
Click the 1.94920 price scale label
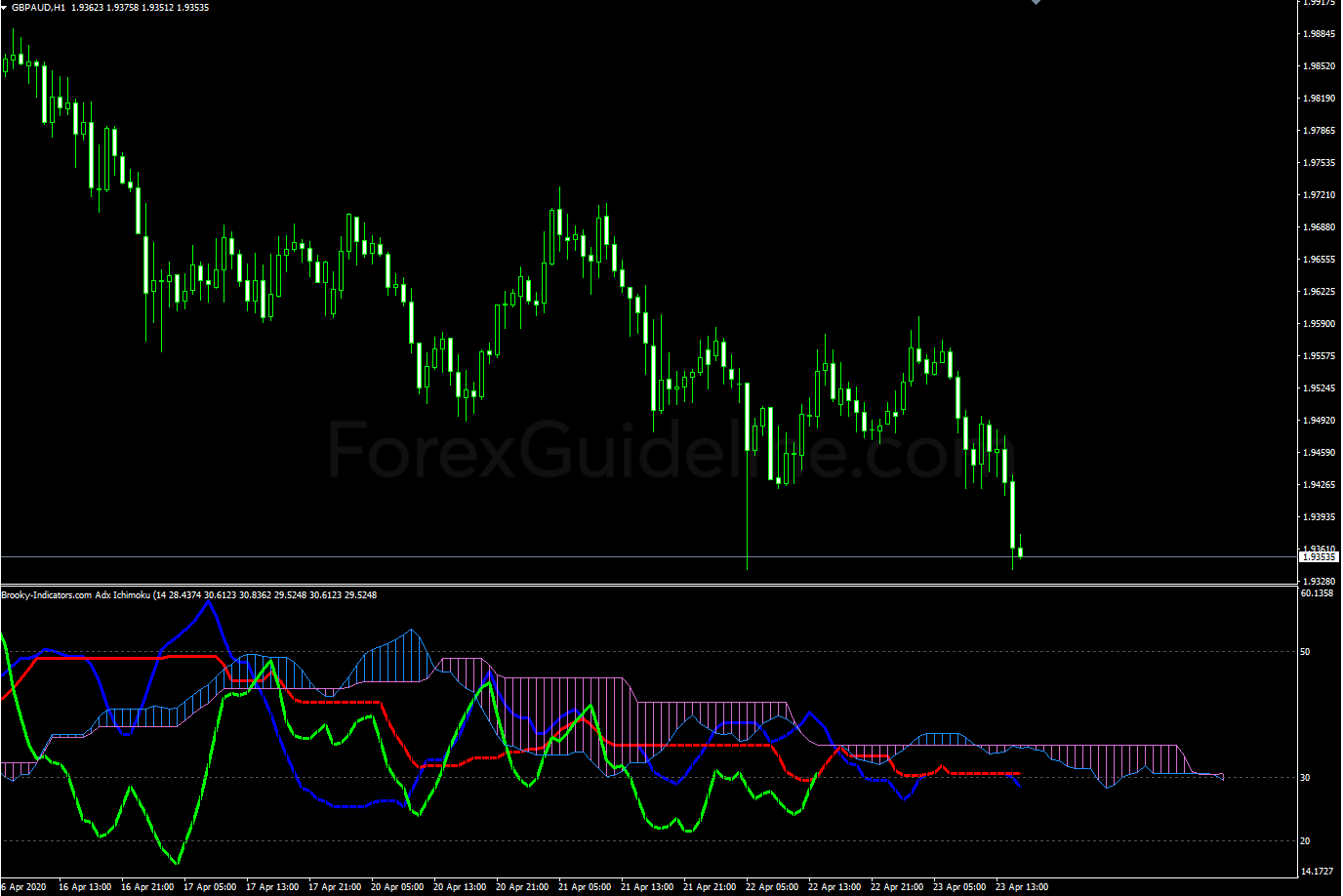[x=1319, y=421]
